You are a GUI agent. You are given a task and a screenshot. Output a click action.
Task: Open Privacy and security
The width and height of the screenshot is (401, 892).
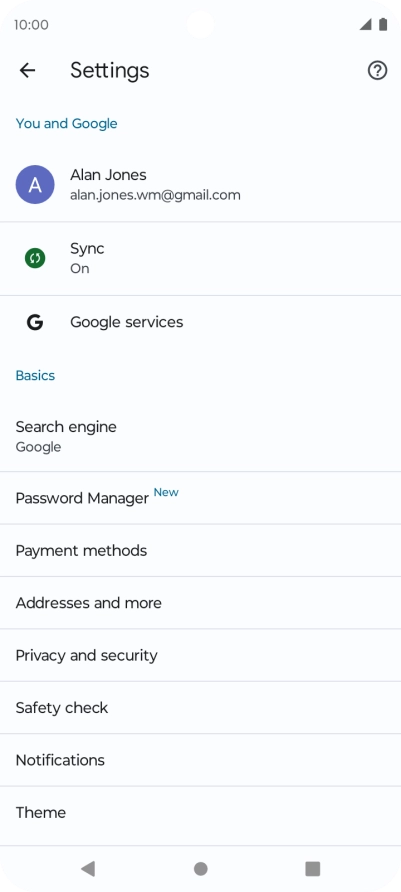tap(200, 655)
